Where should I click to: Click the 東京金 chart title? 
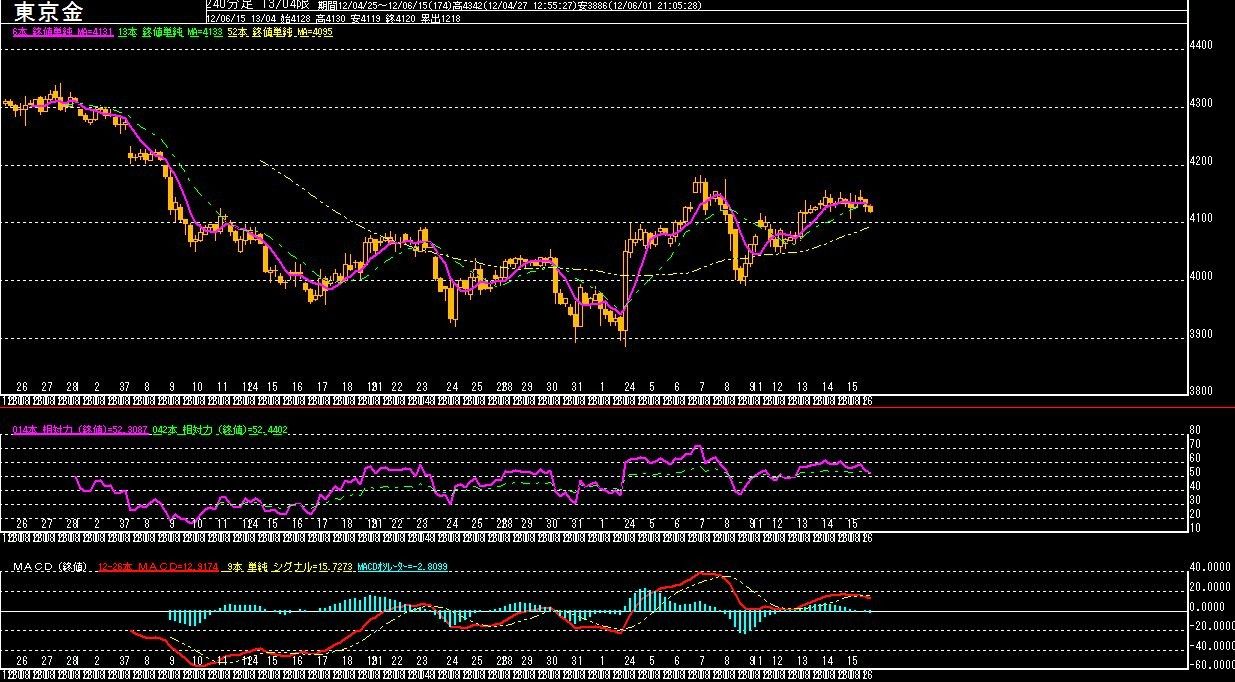(49, 12)
